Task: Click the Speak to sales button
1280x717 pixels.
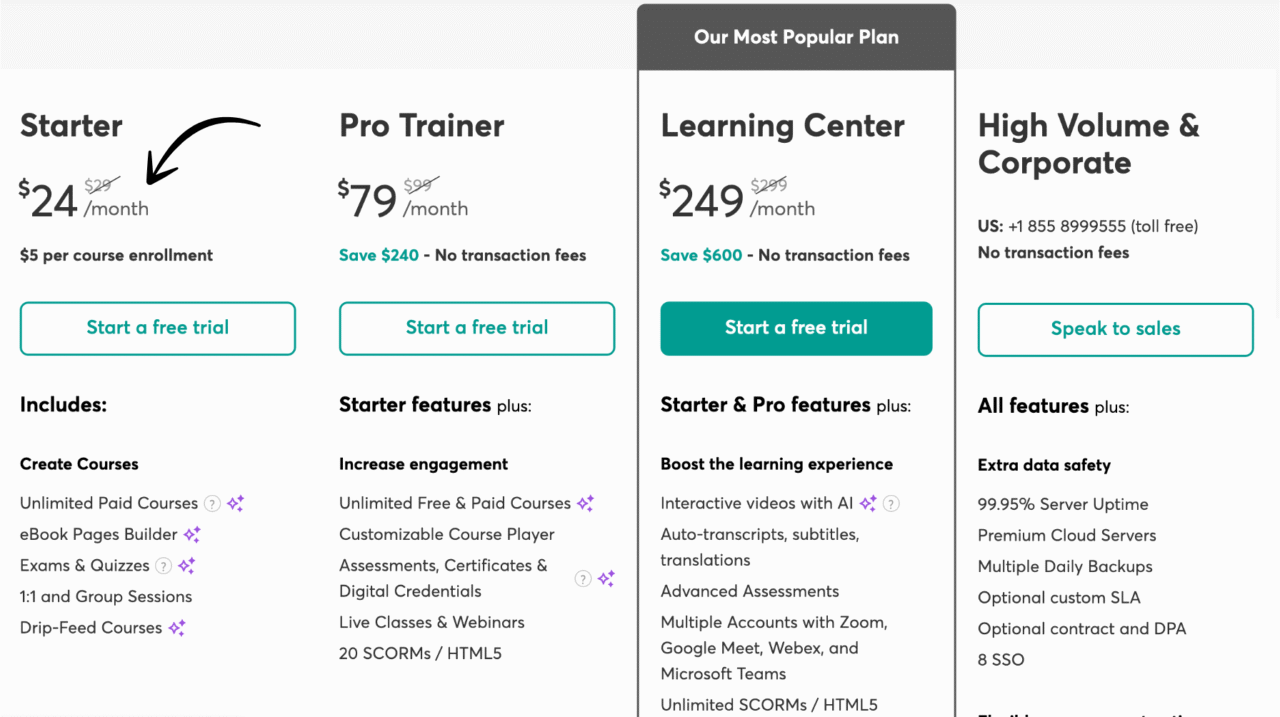Action: coord(1115,329)
